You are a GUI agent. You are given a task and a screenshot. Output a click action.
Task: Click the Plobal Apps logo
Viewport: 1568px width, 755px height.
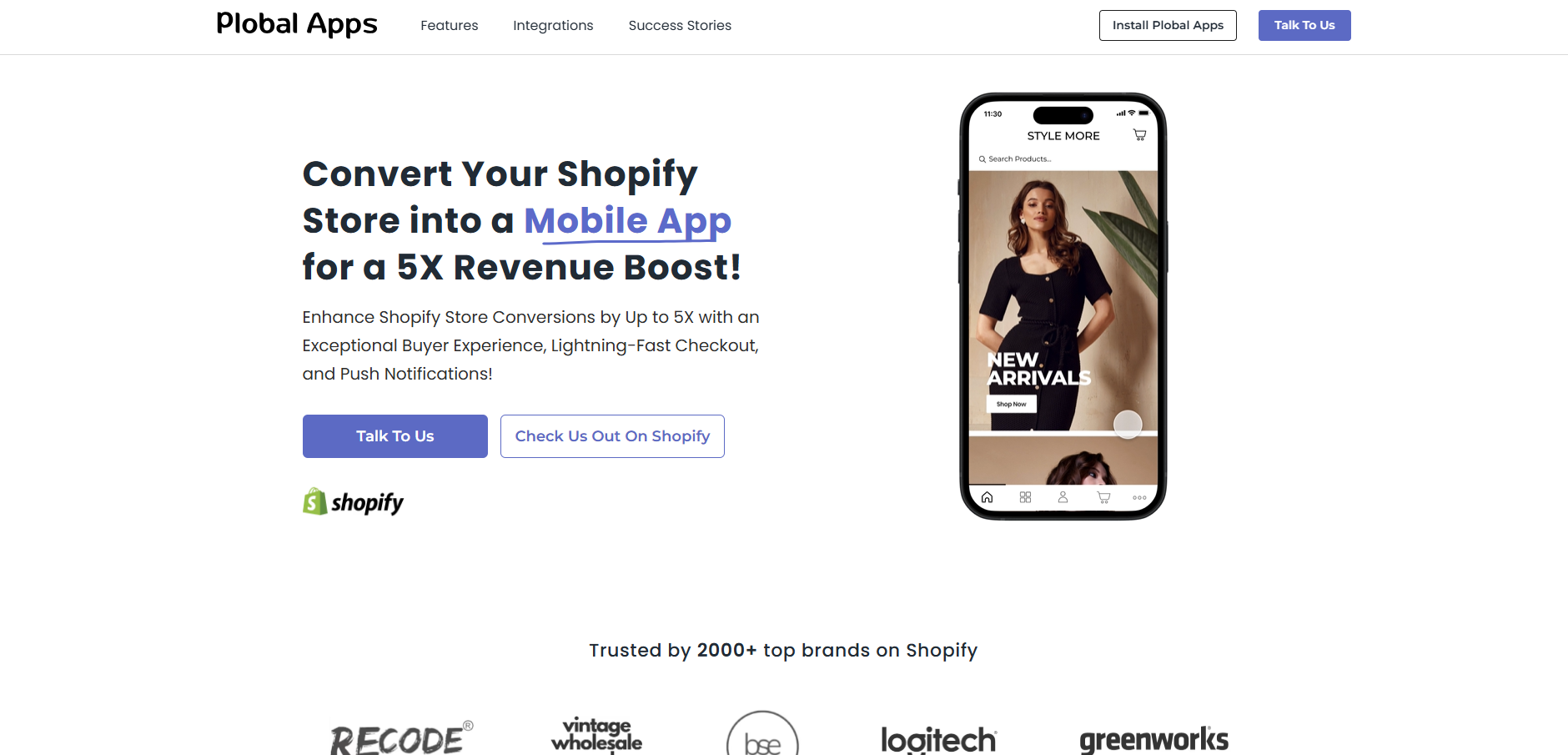(297, 24)
